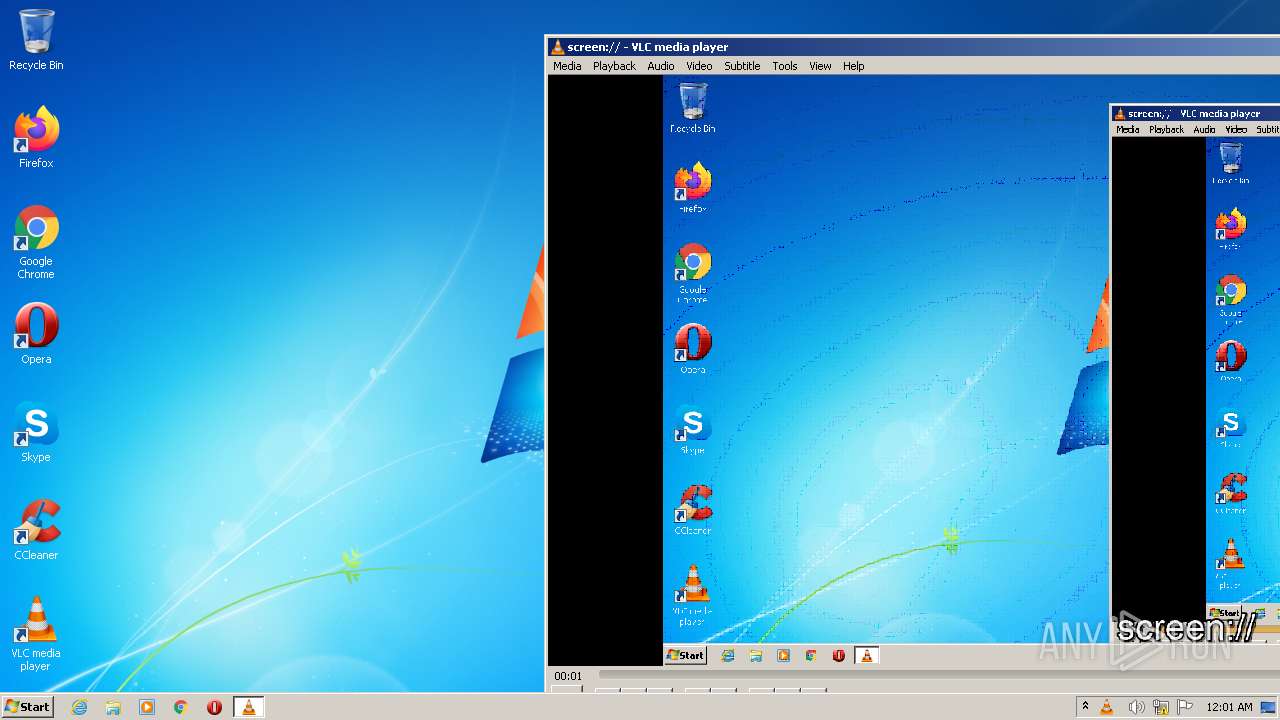Image resolution: width=1280 pixels, height=720 pixels.
Task: Open Opera from the taskbar
Action: point(214,707)
